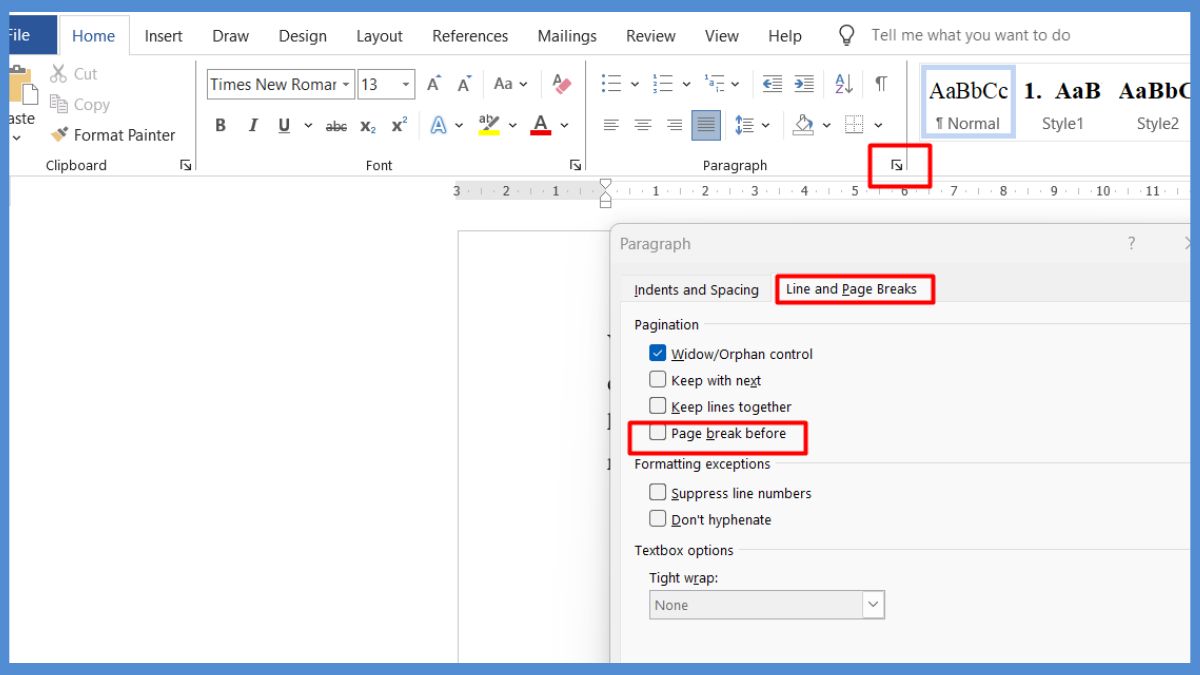
Task: Align text right
Action: pyautogui.click(x=674, y=125)
